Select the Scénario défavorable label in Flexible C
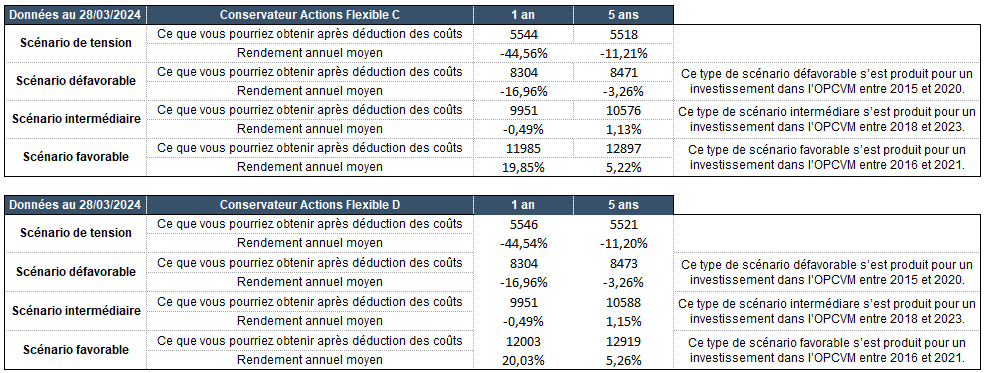The height and width of the screenshot is (373, 987). (x=76, y=81)
